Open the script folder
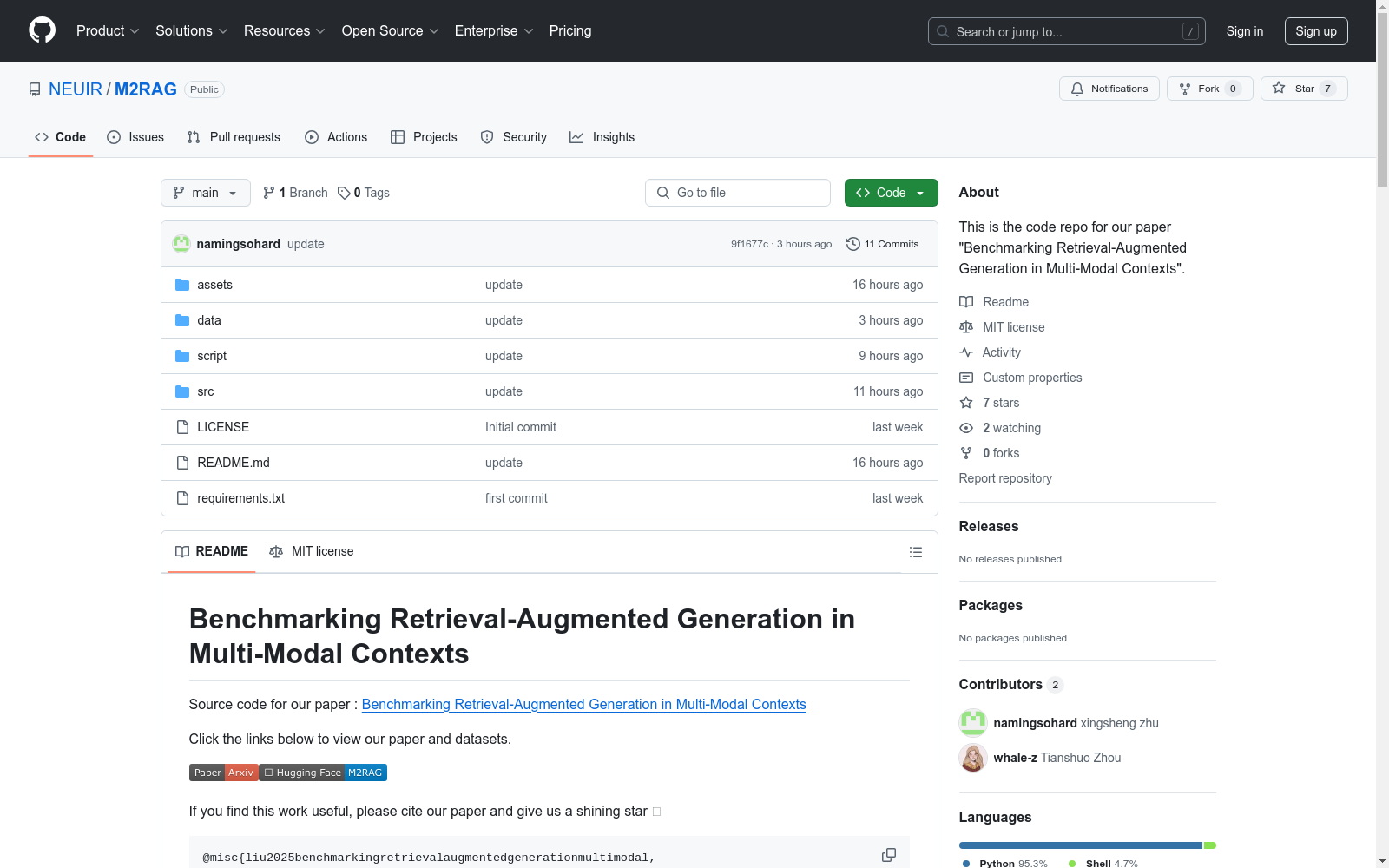Viewport: 1389px width, 868px height. pos(212,356)
